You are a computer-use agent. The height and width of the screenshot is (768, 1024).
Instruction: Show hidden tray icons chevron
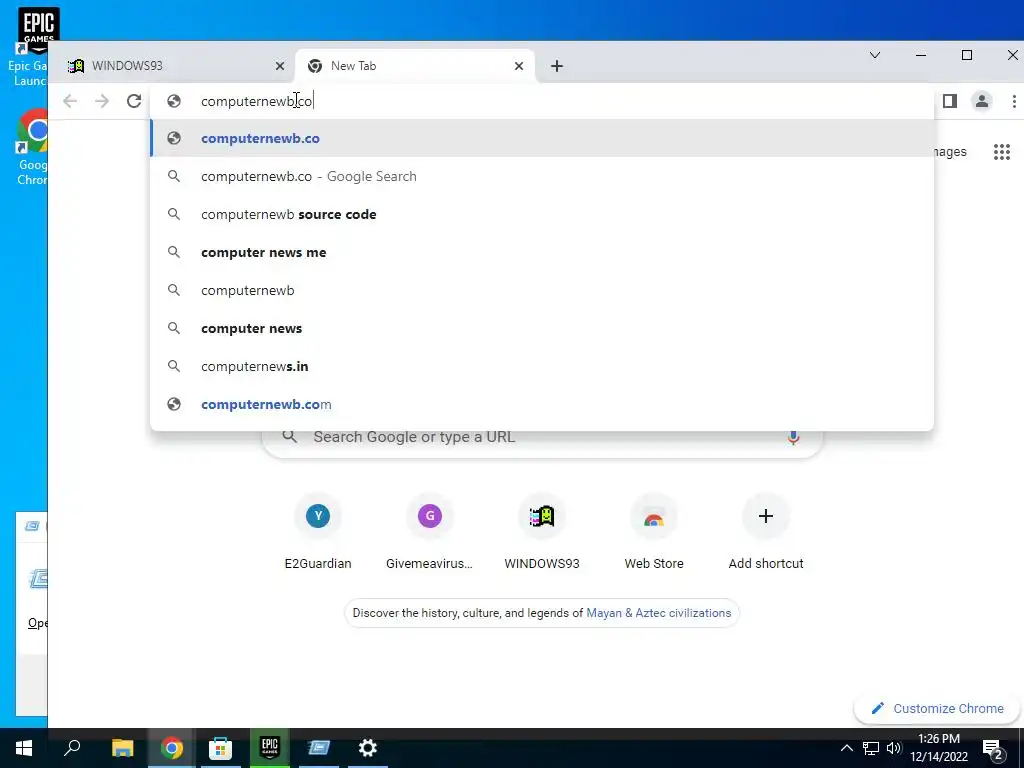point(846,748)
